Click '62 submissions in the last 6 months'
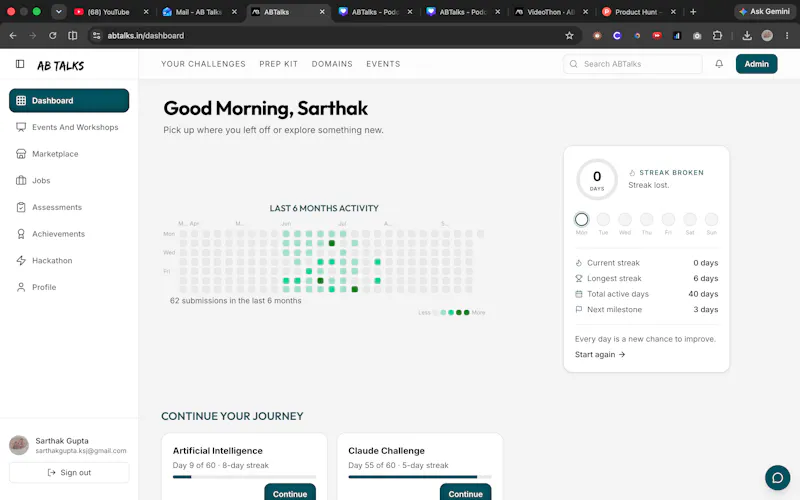This screenshot has height=500, width=800. 236,301
